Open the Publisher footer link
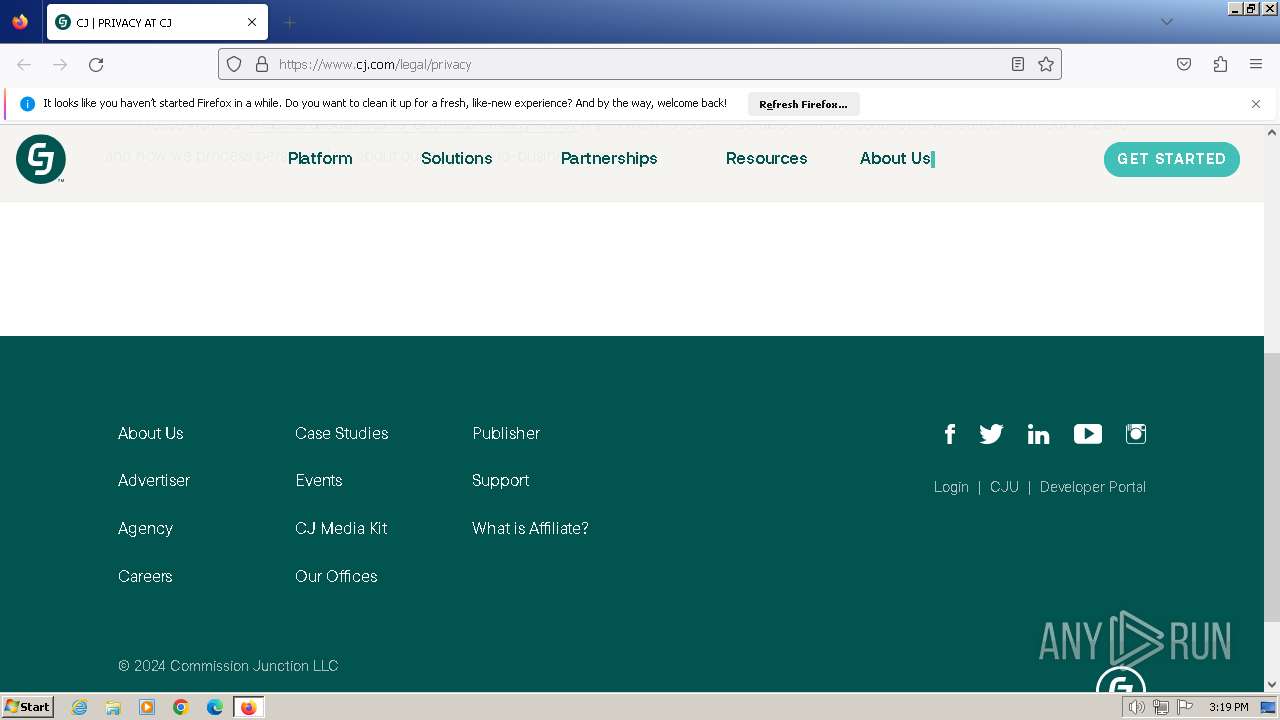Viewport: 1280px width, 720px height. click(506, 433)
